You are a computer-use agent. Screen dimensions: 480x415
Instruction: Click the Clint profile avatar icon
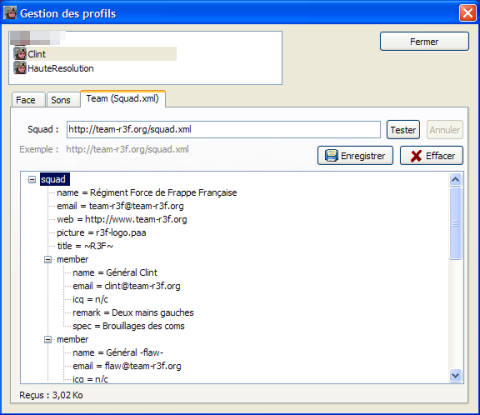[20, 54]
